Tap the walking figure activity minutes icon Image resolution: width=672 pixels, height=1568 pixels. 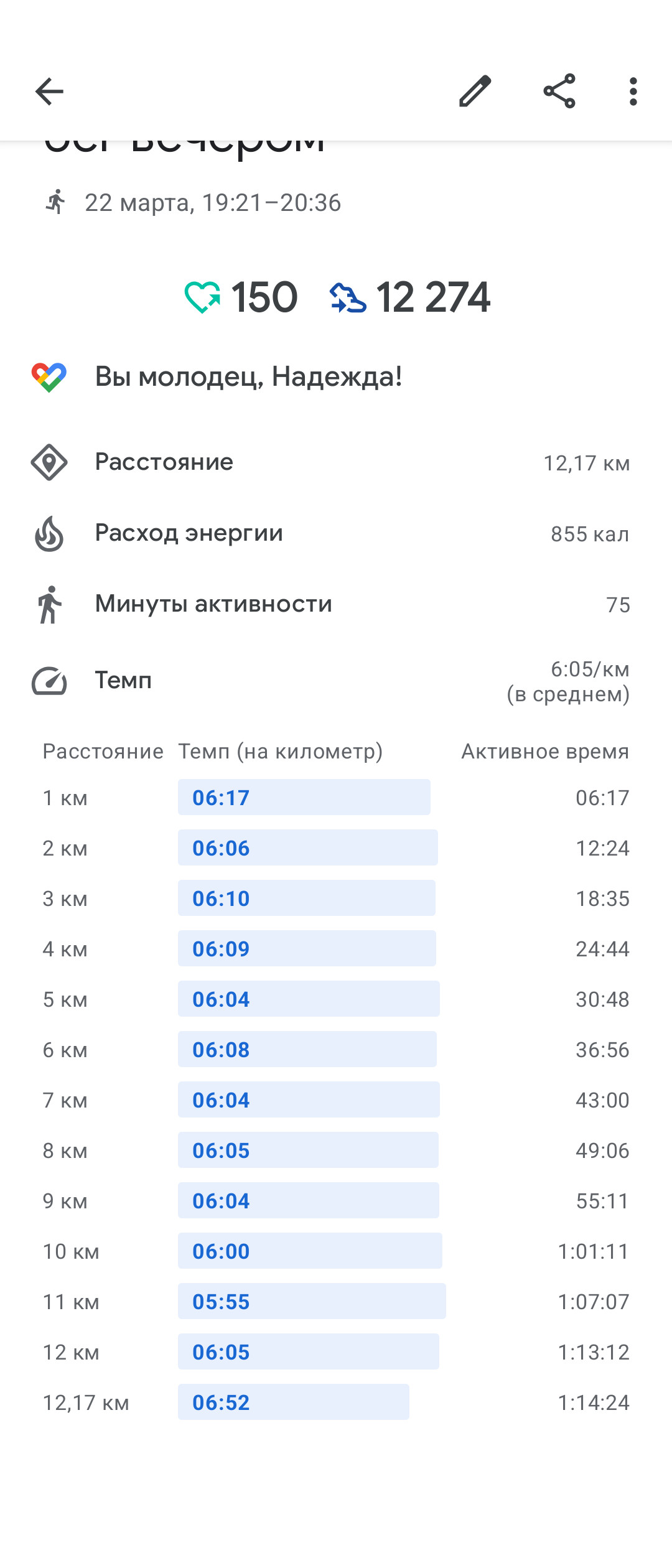click(49, 605)
